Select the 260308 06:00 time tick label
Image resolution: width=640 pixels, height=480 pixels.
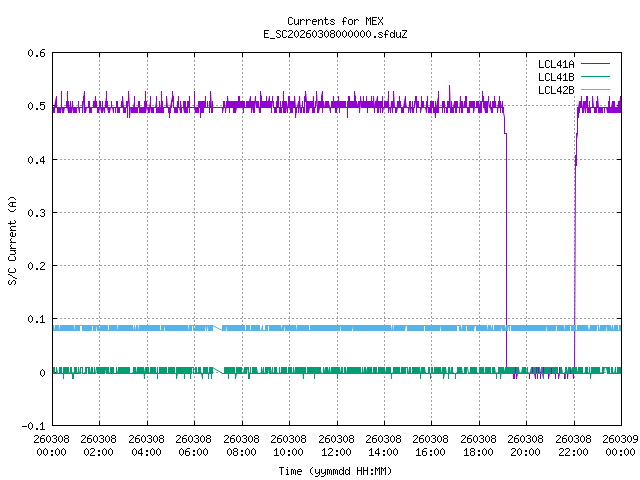(x=194, y=444)
